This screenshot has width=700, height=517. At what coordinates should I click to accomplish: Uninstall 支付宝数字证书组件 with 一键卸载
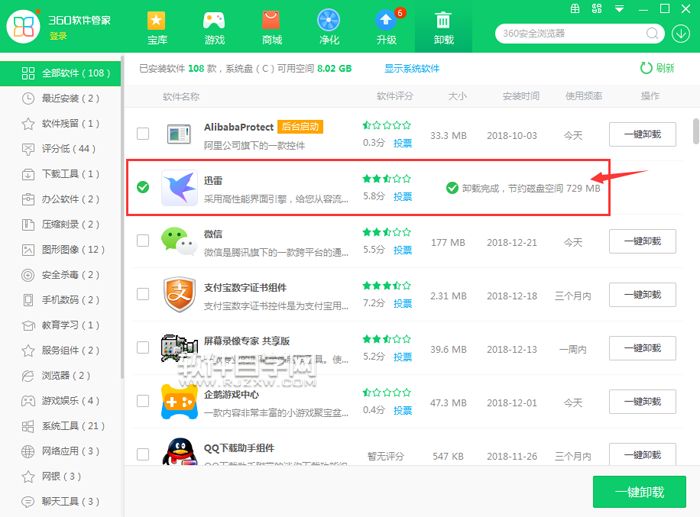(642, 295)
